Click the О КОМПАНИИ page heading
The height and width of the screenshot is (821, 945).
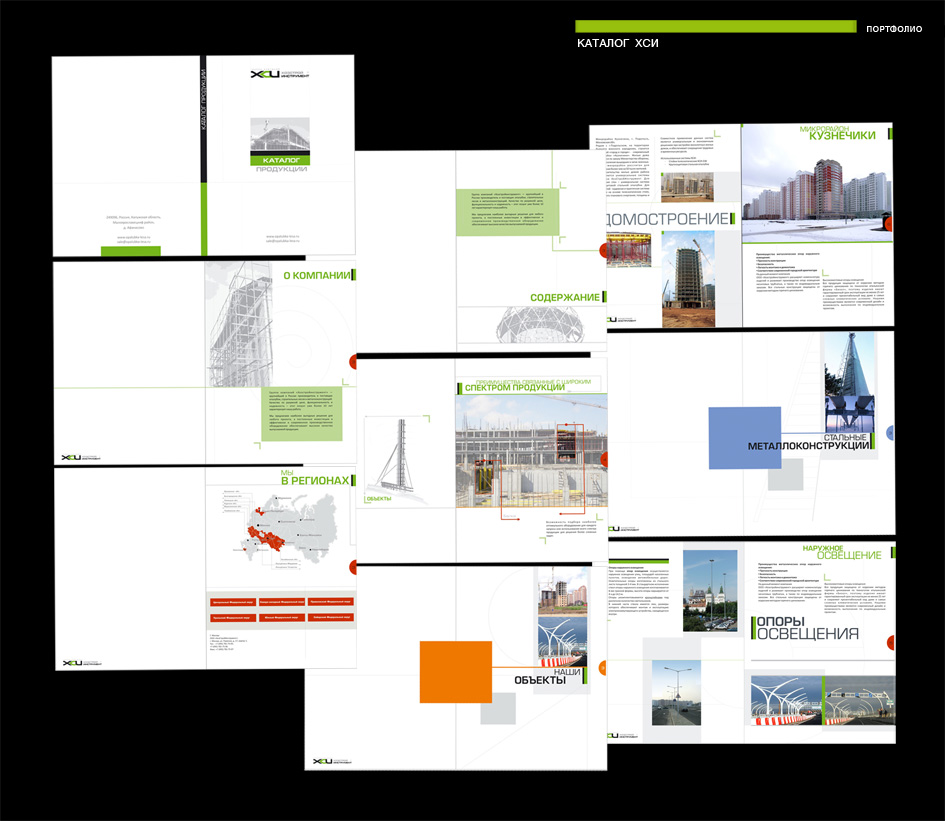[316, 275]
